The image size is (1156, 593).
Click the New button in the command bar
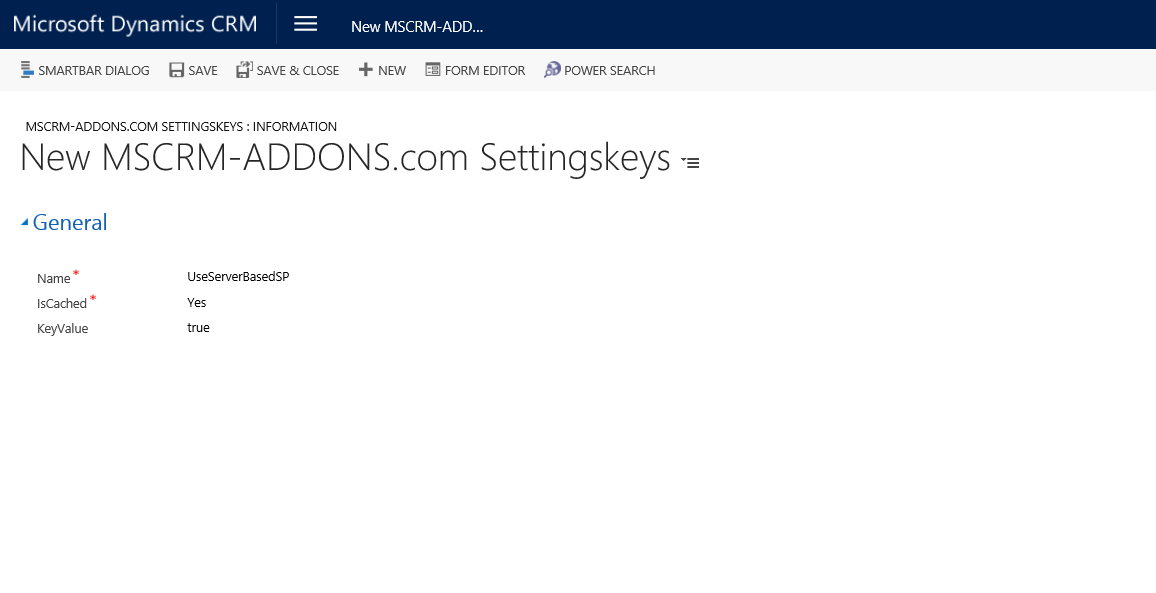click(x=382, y=70)
